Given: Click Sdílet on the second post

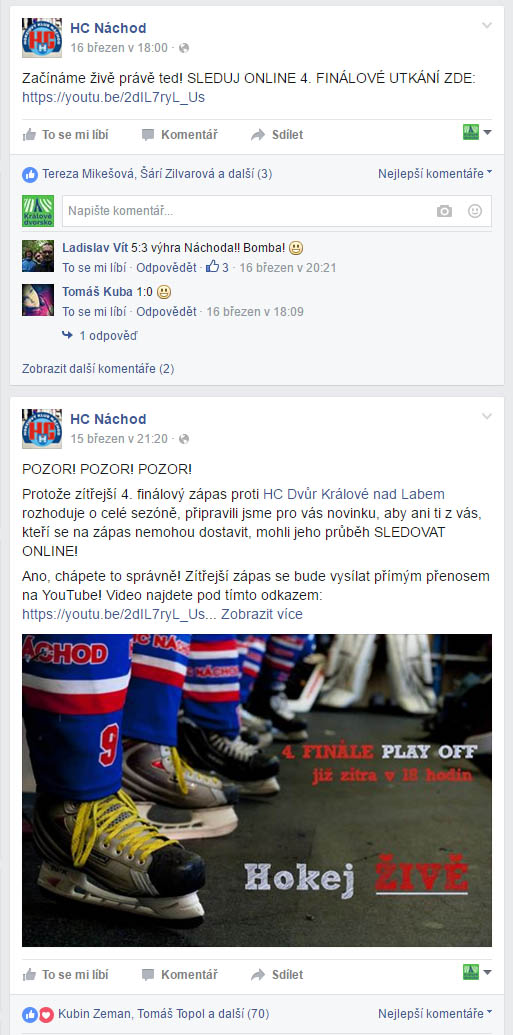Looking at the screenshot, I should 277,974.
